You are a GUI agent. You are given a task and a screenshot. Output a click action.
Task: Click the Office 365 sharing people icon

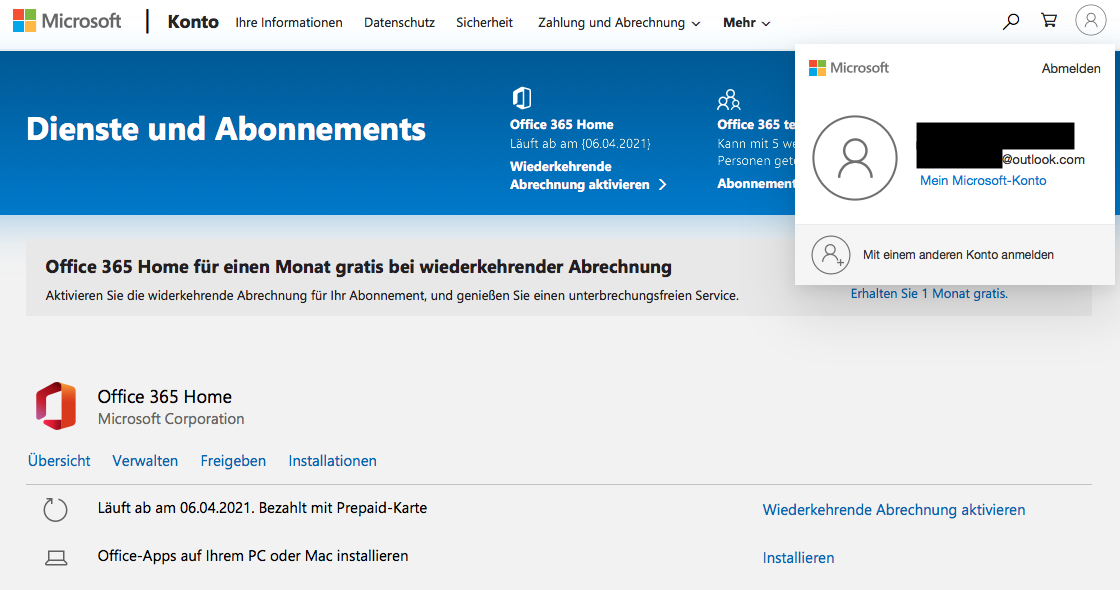729,99
